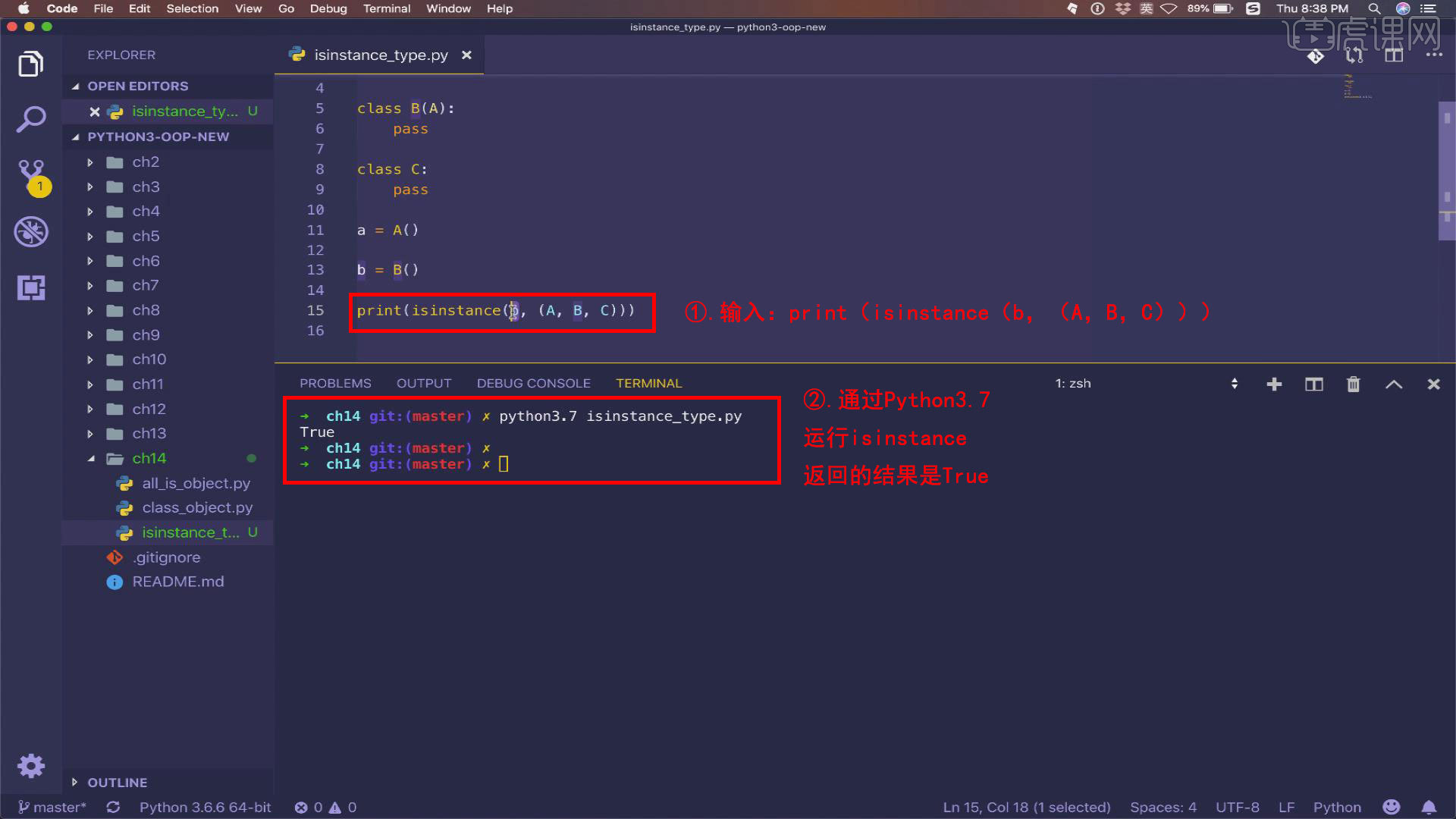Open the Explorer view in activity bar

click(x=31, y=64)
